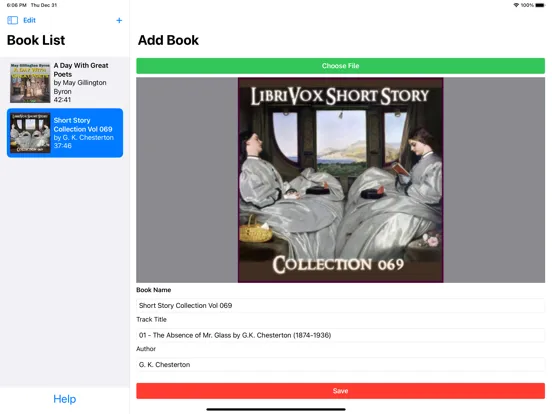This screenshot has width=552, height=414.
Task: Click A Day With Great Poets cover thumbnail
Action: [x=30, y=83]
